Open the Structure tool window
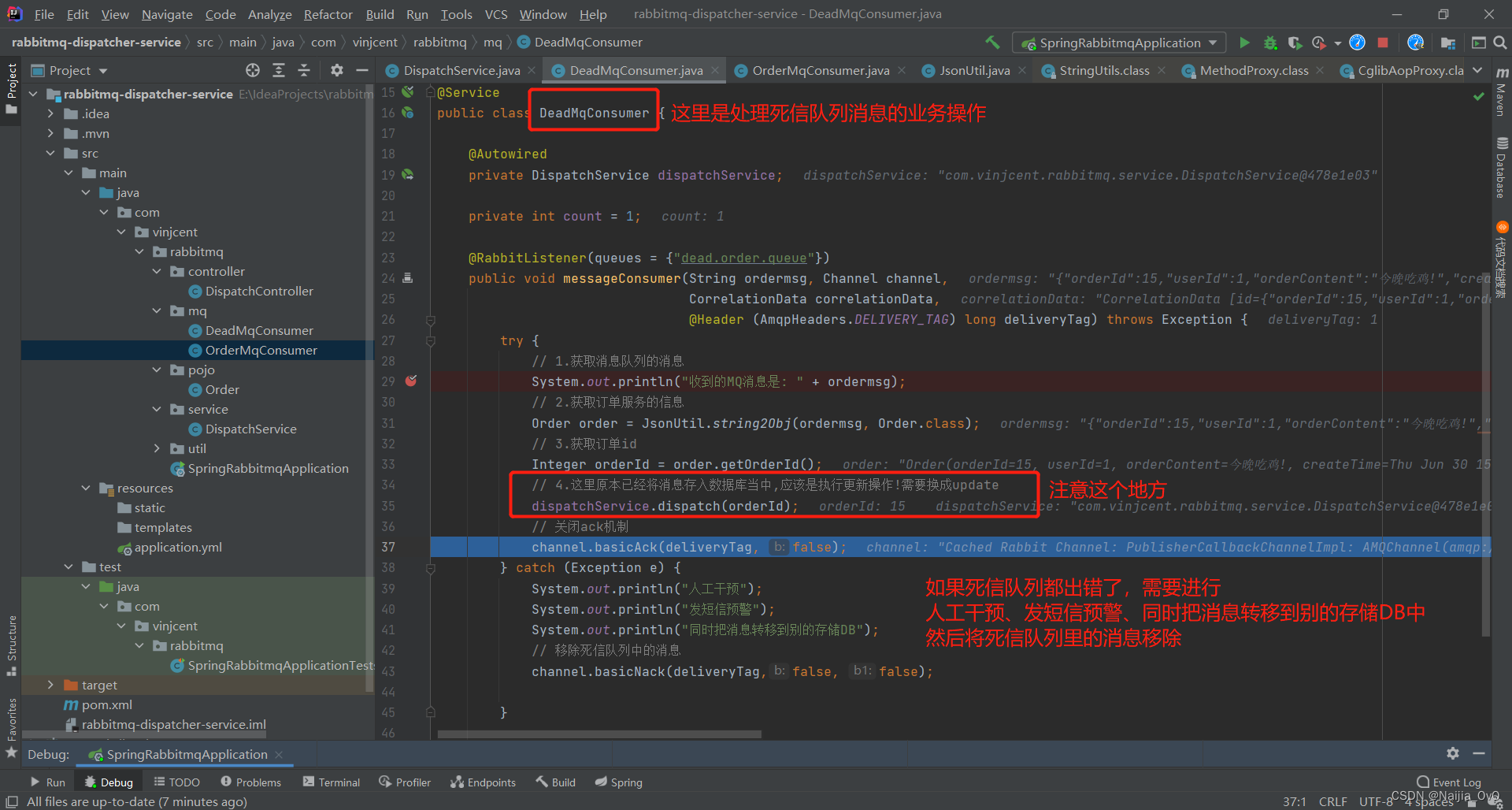The image size is (1512, 810). coord(12,645)
